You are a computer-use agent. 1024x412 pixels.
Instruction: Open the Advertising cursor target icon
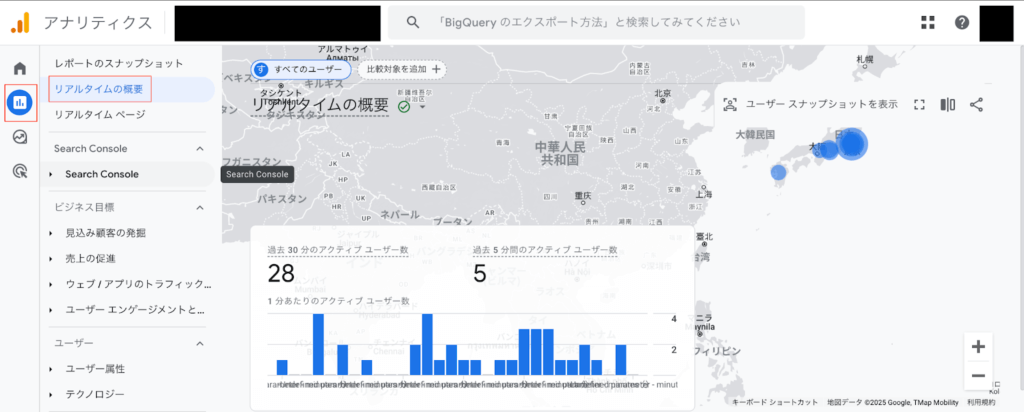[x=20, y=172]
